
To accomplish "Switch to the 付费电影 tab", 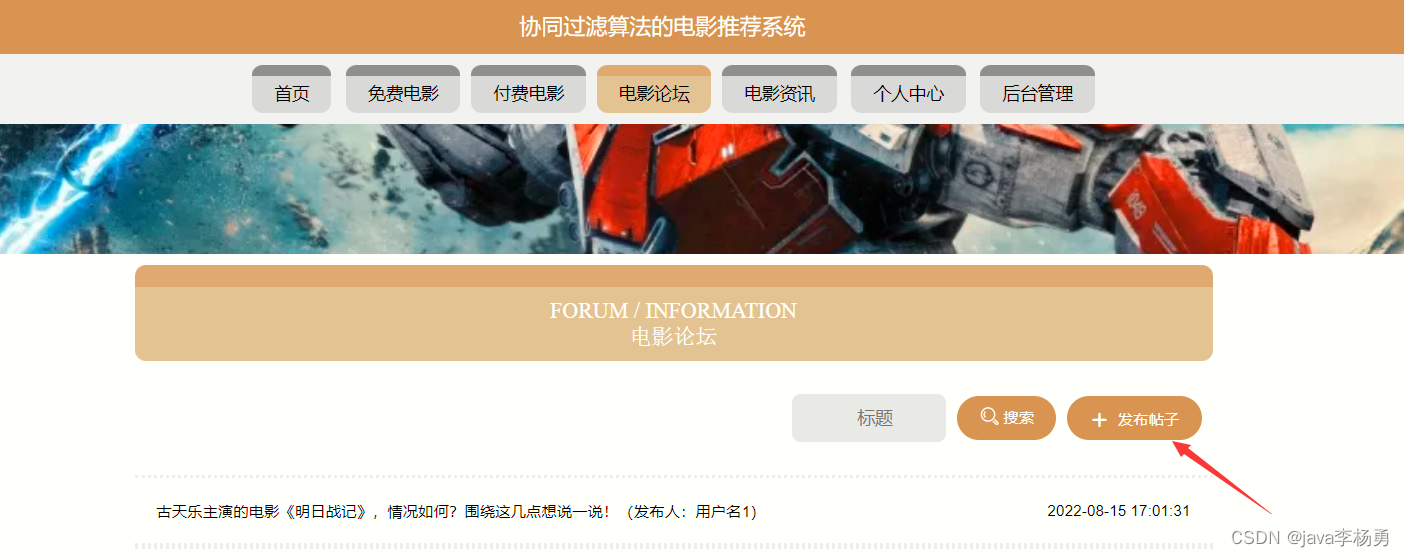I will click(528, 89).
